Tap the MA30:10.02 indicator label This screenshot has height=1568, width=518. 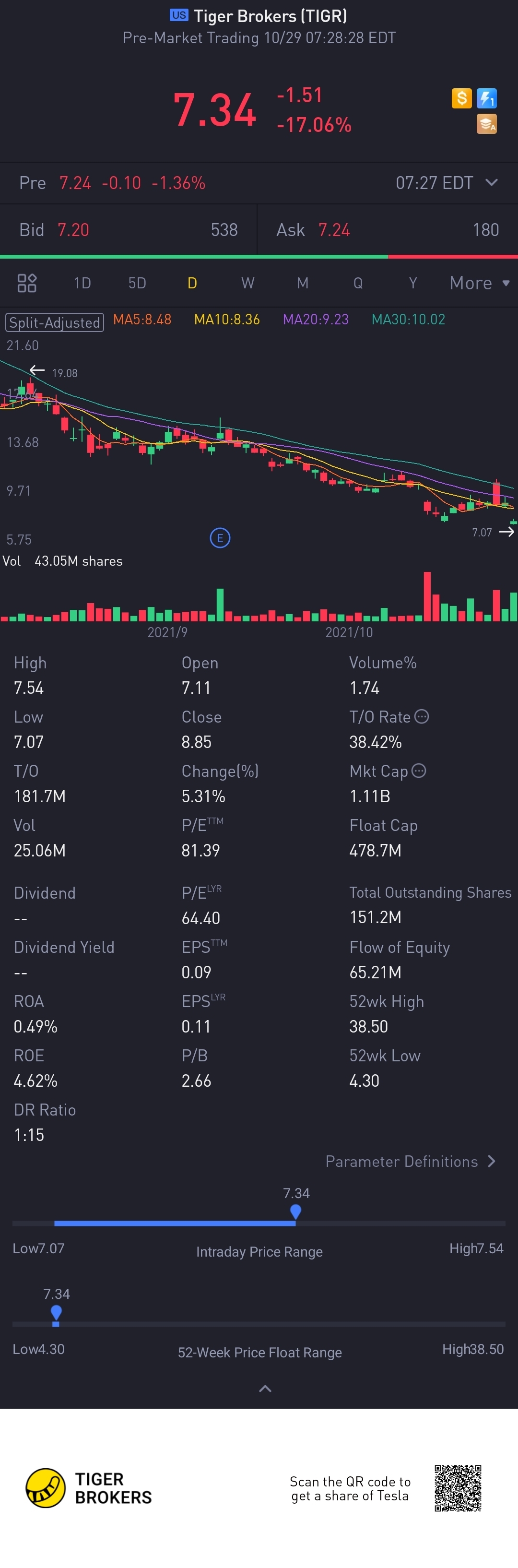(409, 320)
